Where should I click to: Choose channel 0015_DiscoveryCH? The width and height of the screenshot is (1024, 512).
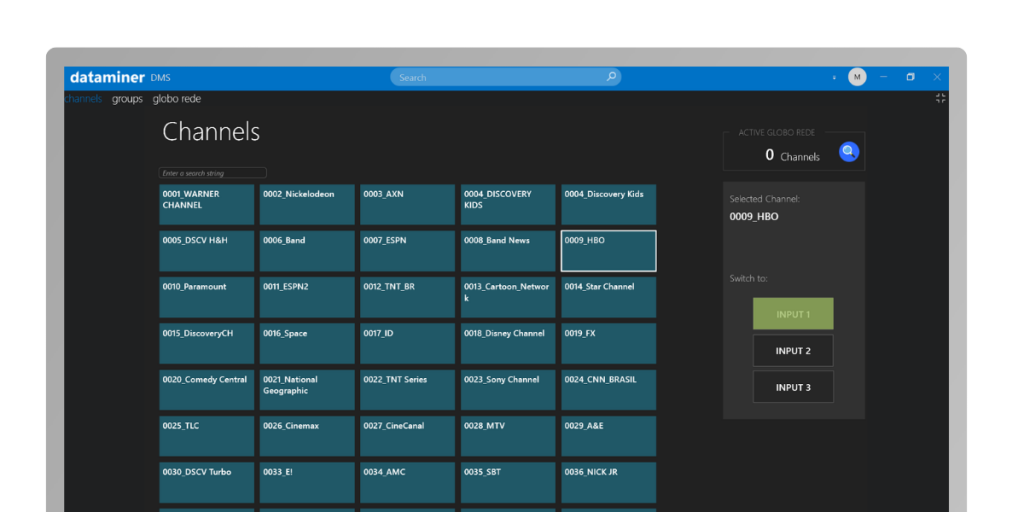point(206,344)
